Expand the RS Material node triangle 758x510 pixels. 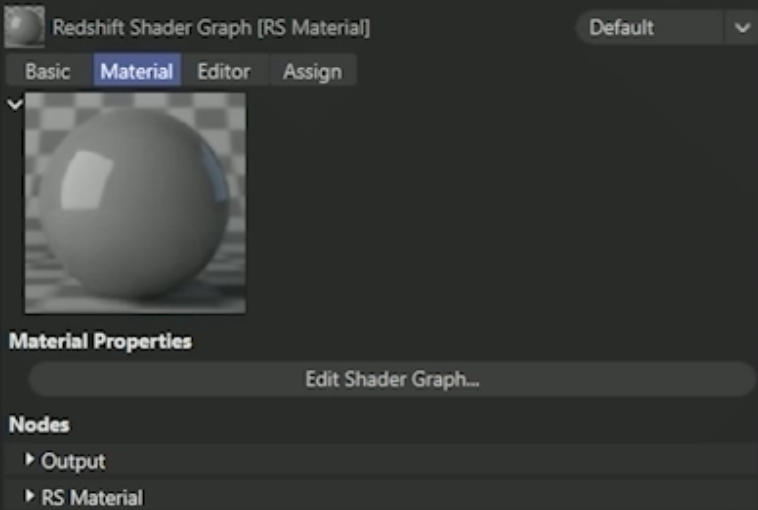[29, 495]
